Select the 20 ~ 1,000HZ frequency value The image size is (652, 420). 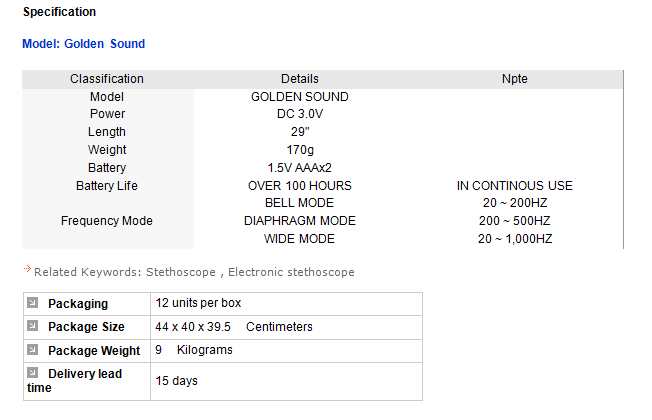(x=514, y=239)
